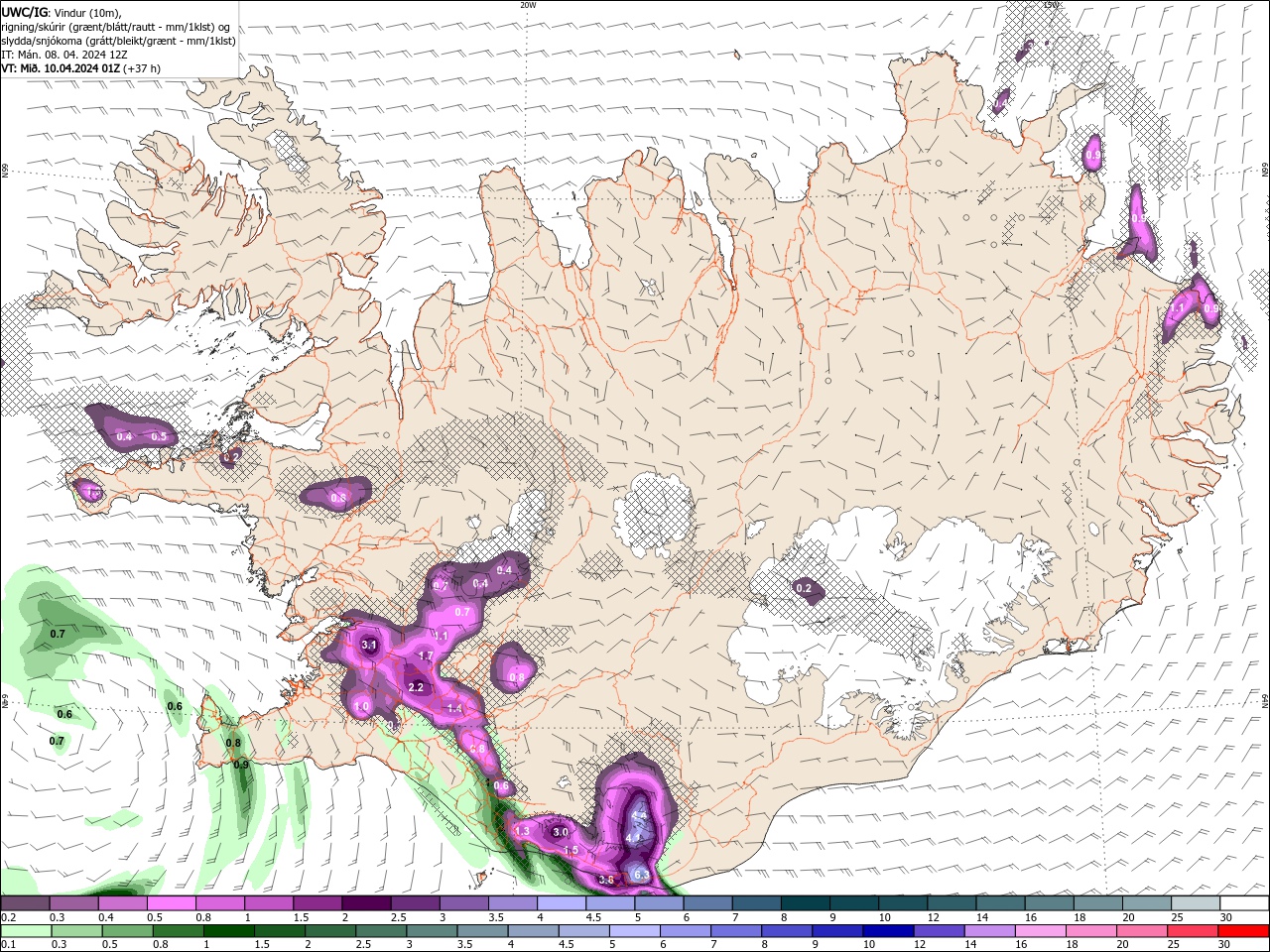The width and height of the screenshot is (1270, 952).
Task: Click the 'rigning/skúrir' legend description line
Action: coord(116,27)
